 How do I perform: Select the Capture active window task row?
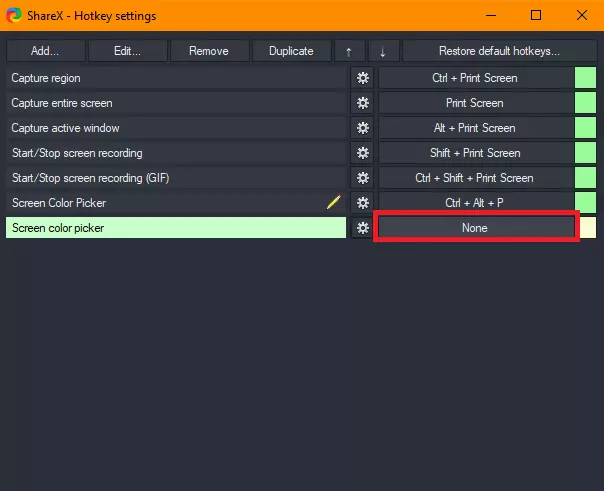(x=175, y=128)
